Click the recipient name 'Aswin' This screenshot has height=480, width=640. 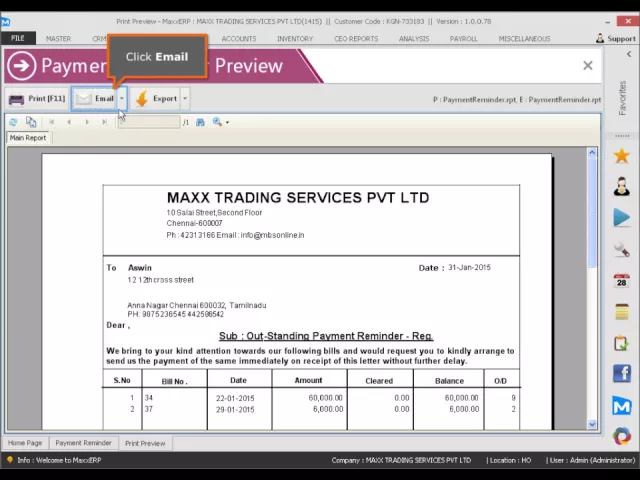[x=140, y=268]
